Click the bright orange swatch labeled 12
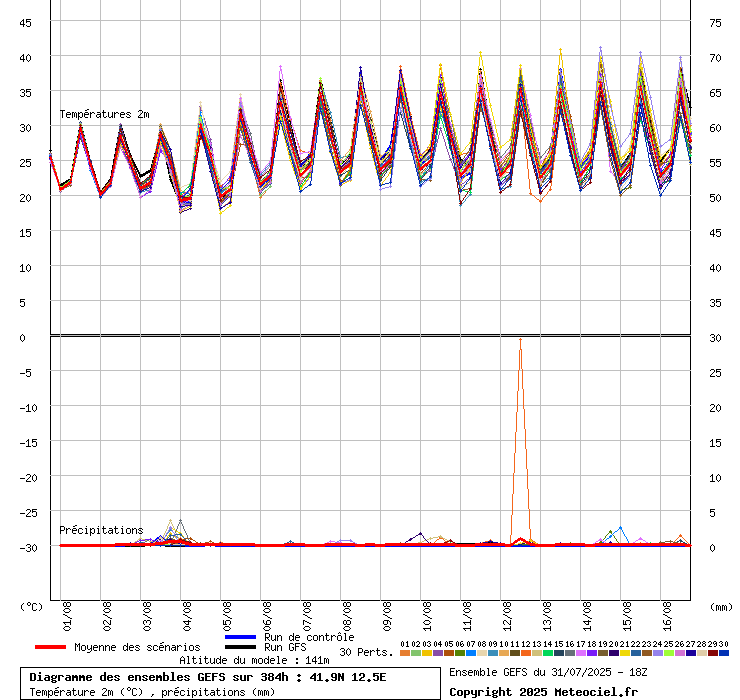Viewport: 740px width, 700px height. (526, 653)
